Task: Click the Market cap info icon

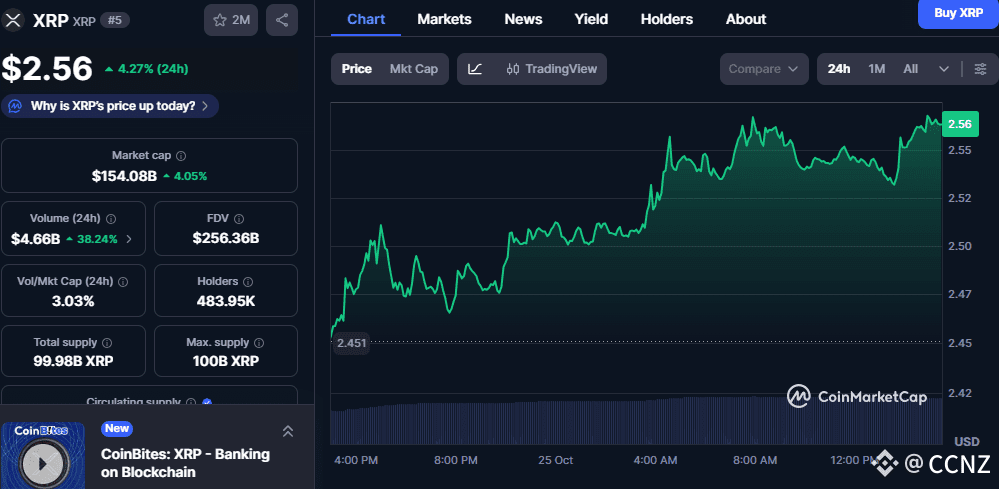Action: point(181,156)
